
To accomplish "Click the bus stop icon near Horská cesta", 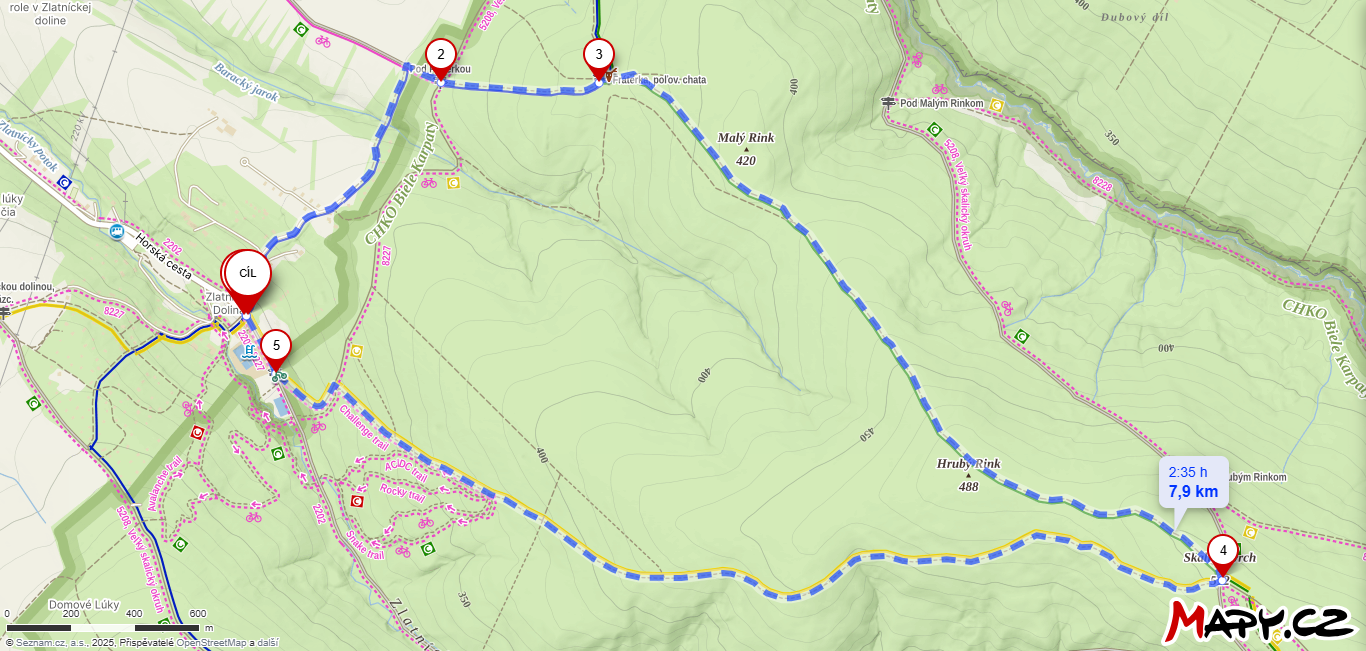I will click(117, 232).
